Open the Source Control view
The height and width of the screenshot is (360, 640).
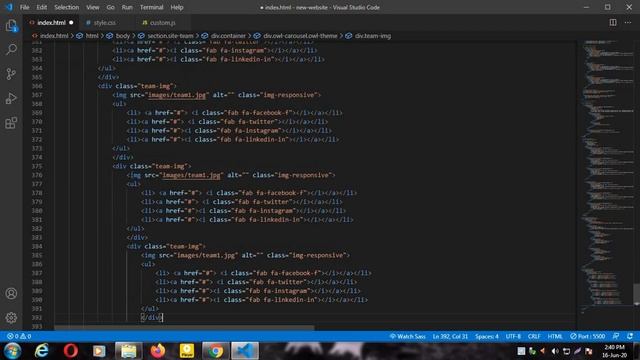coord(11,74)
